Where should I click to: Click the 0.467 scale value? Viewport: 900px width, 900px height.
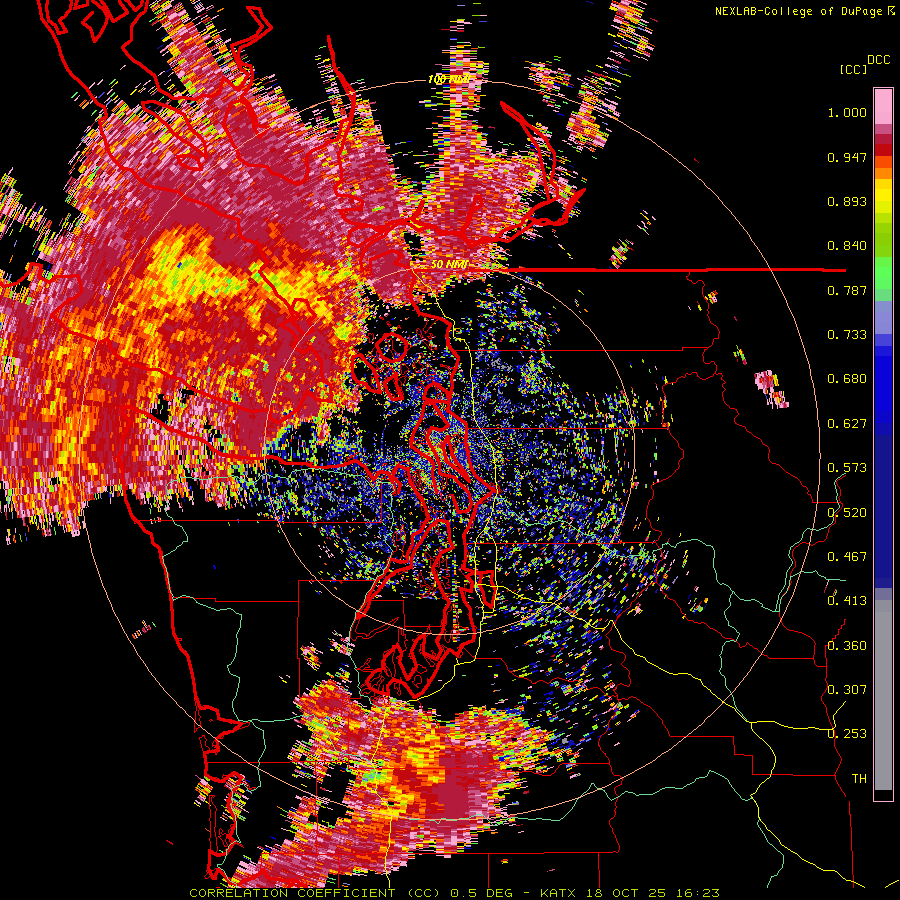[847, 557]
